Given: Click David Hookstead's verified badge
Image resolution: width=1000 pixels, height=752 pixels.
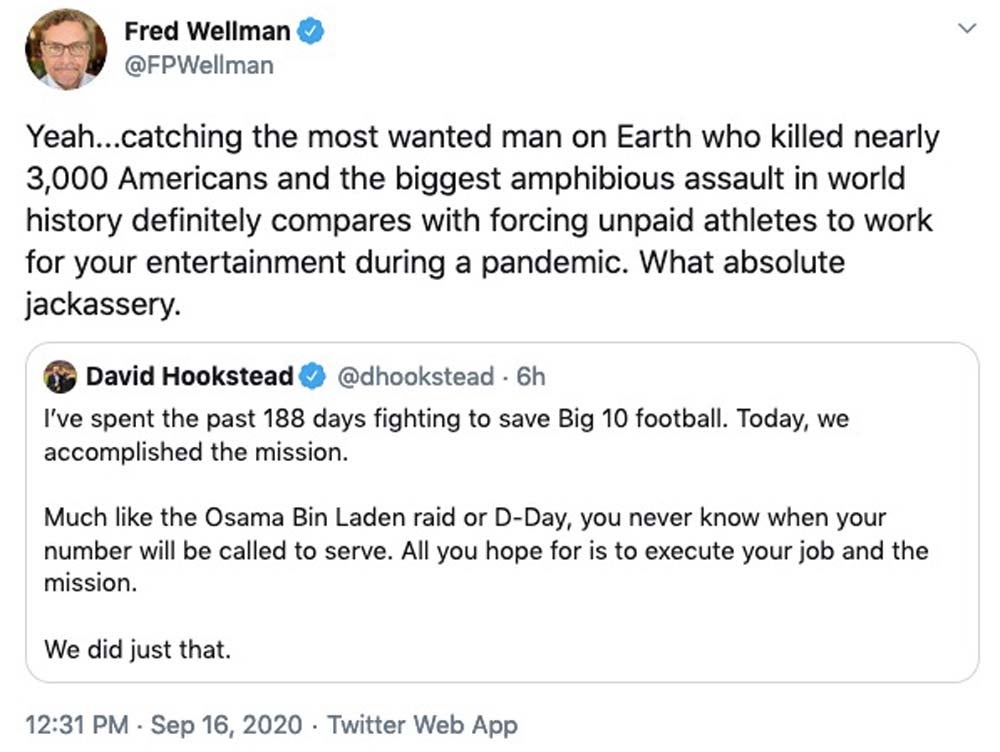Looking at the screenshot, I should [x=313, y=376].
